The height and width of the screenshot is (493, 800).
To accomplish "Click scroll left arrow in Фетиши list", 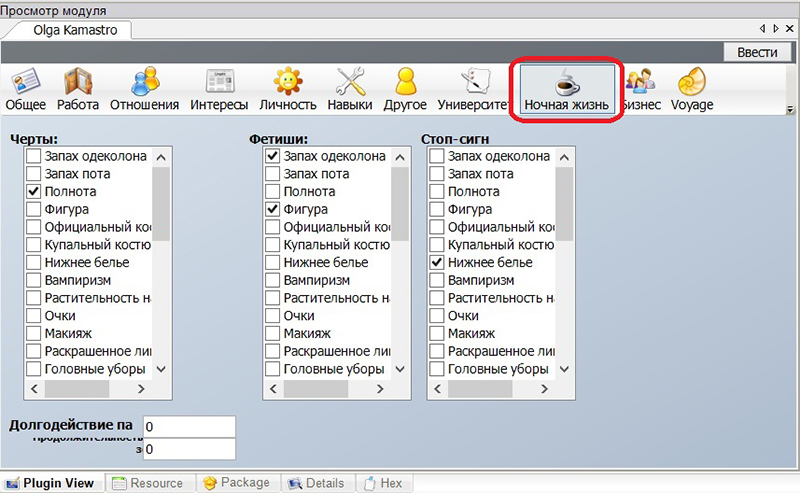I will [x=273, y=389].
